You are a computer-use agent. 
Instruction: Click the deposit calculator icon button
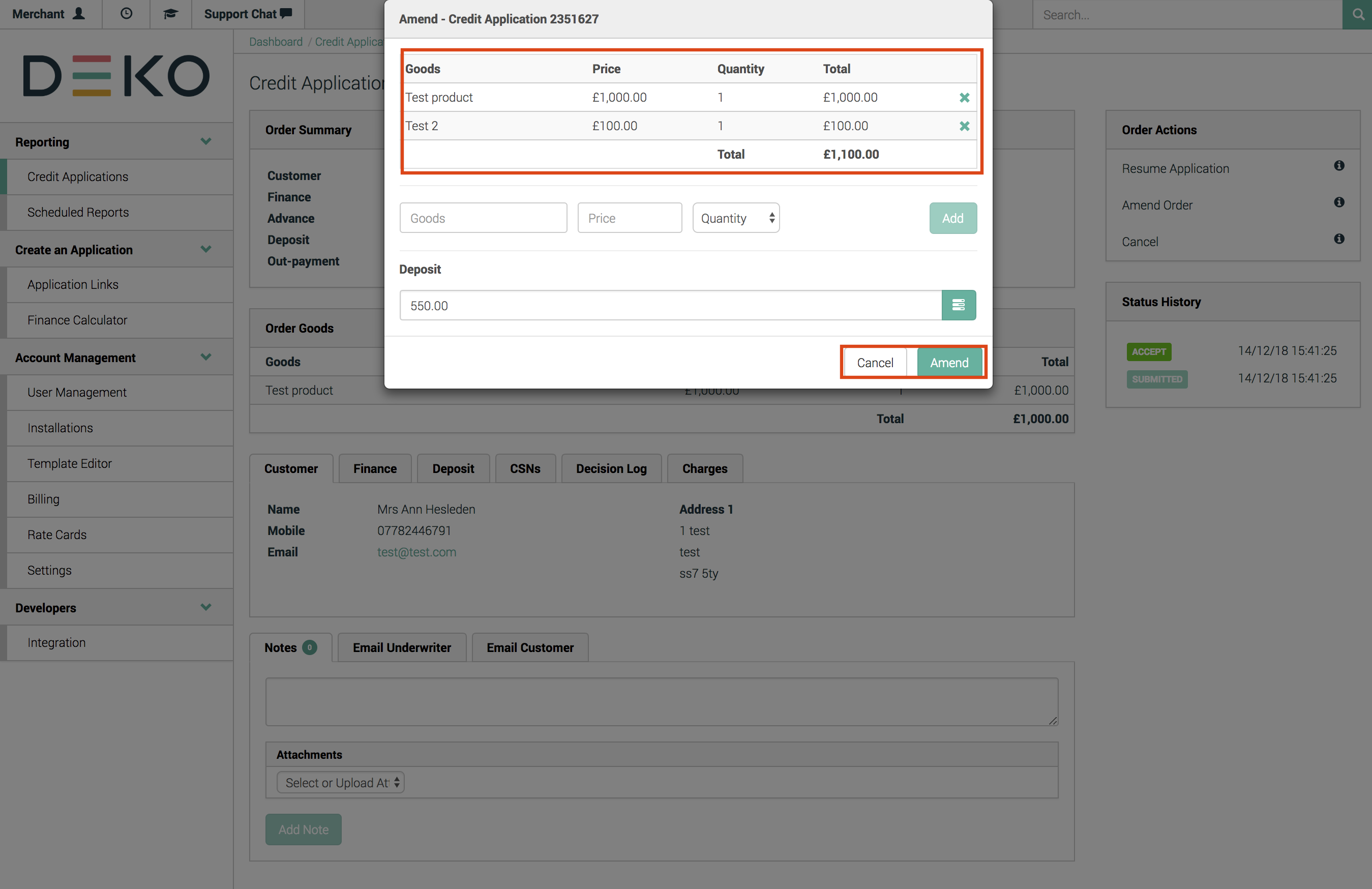click(958, 305)
